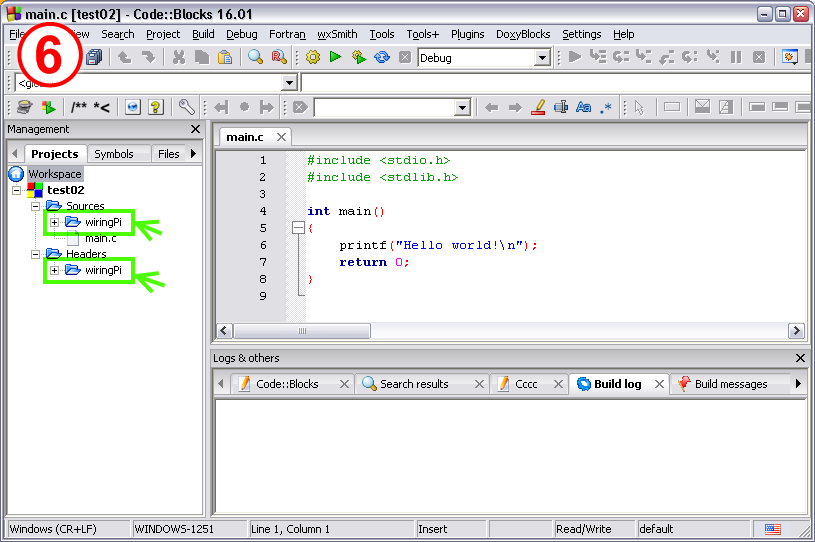Collapse the test02 project node

(17, 190)
